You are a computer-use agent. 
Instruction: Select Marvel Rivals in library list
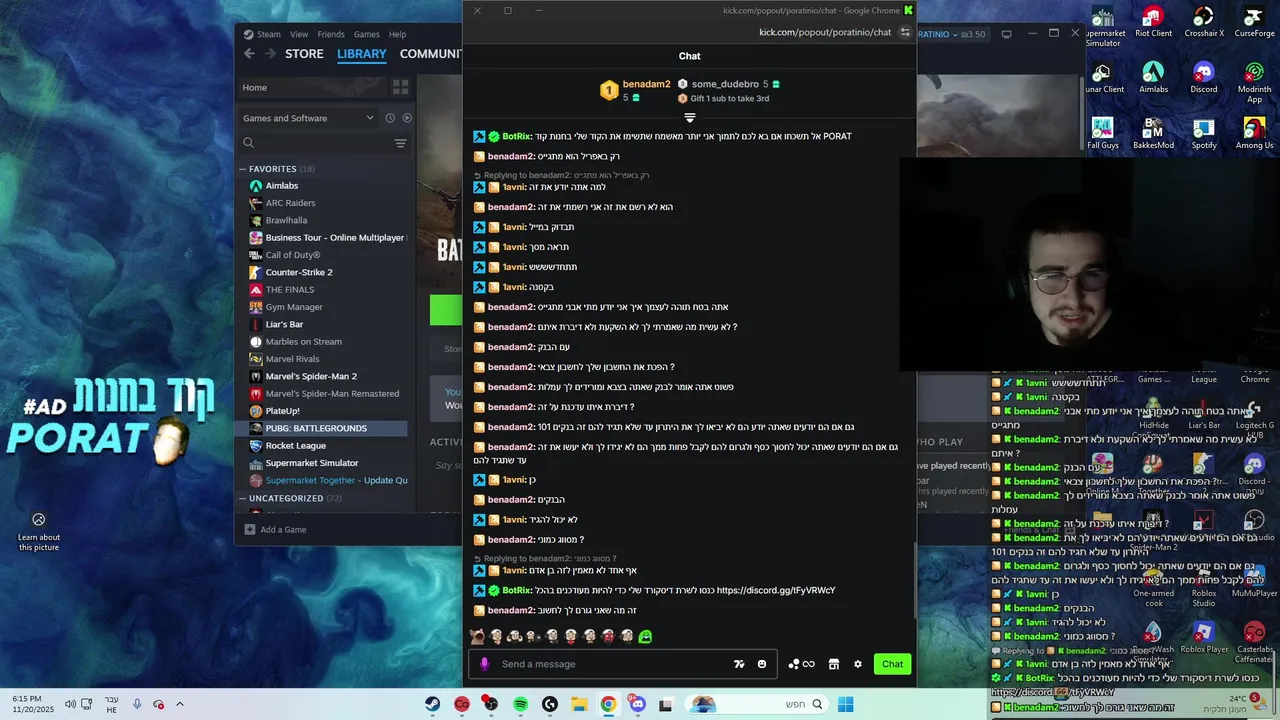tap(292, 359)
